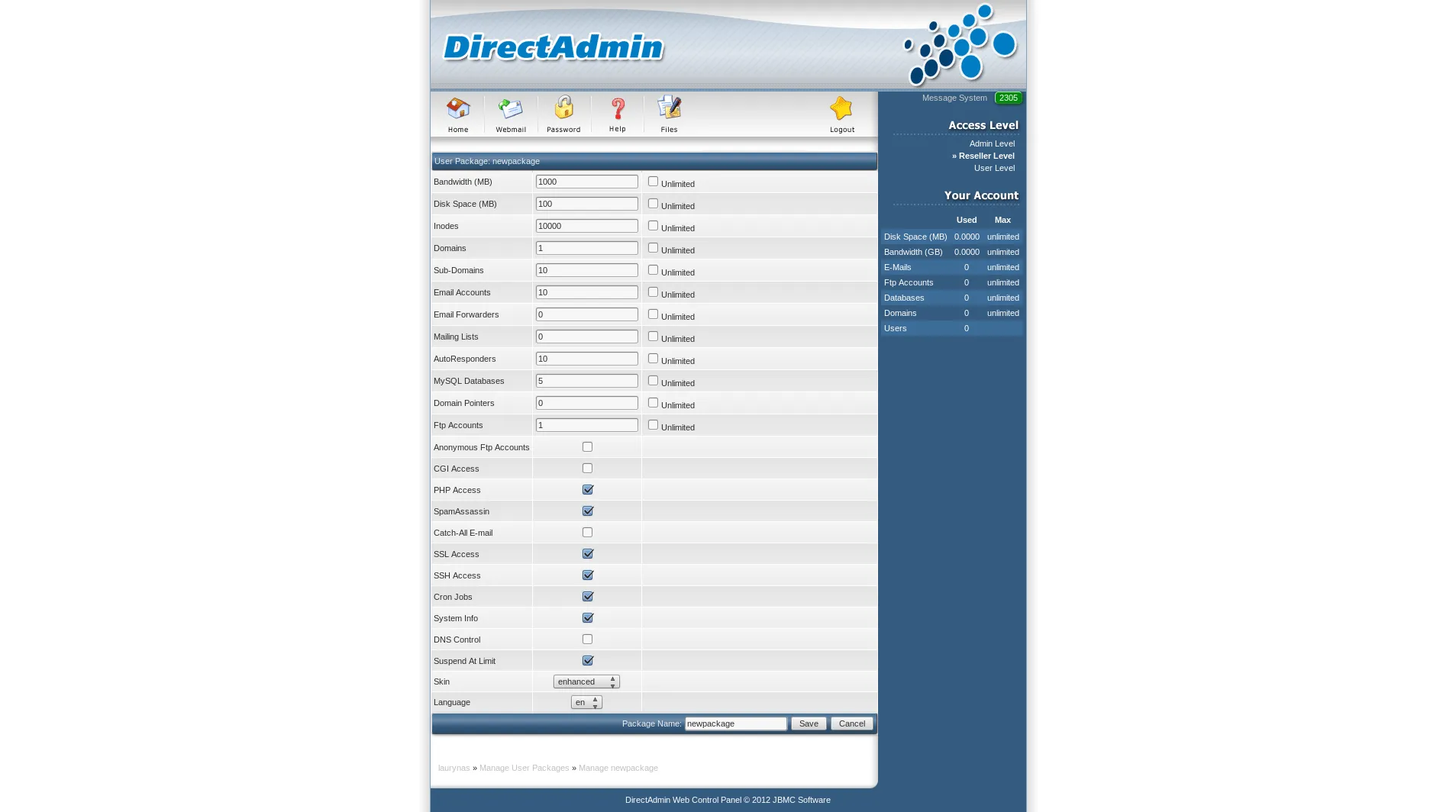Click the Package Name text field
Viewport: 1456px width, 812px height.
pyautogui.click(x=735, y=723)
